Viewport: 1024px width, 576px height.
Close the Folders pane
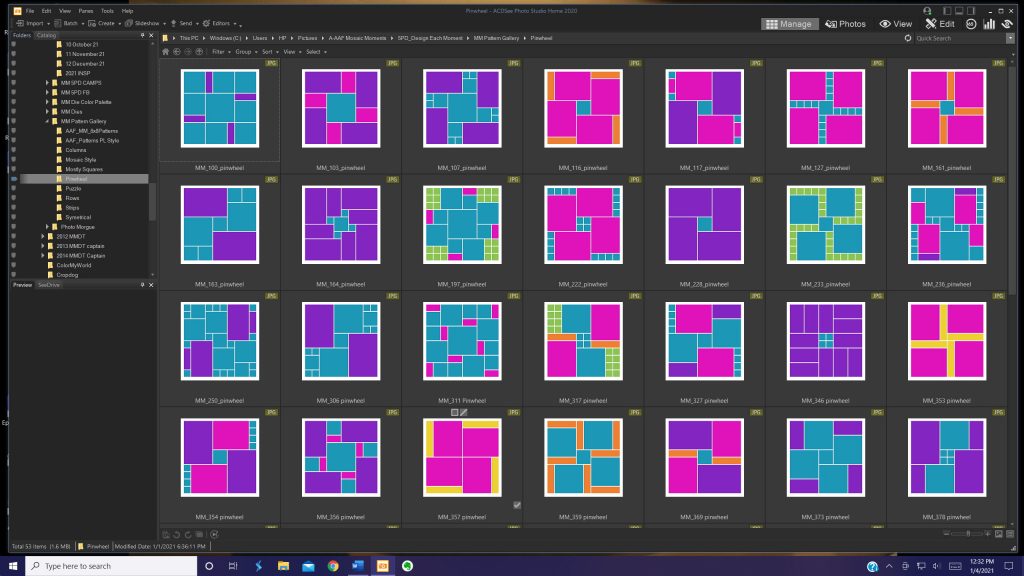[152, 35]
